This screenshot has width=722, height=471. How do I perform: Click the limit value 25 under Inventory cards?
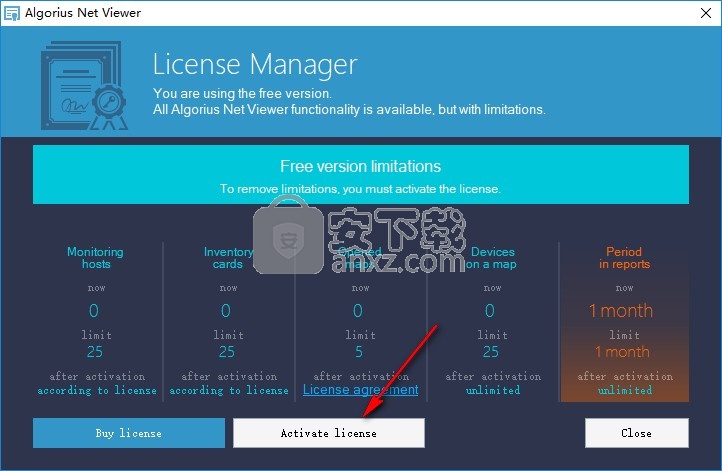(x=227, y=352)
